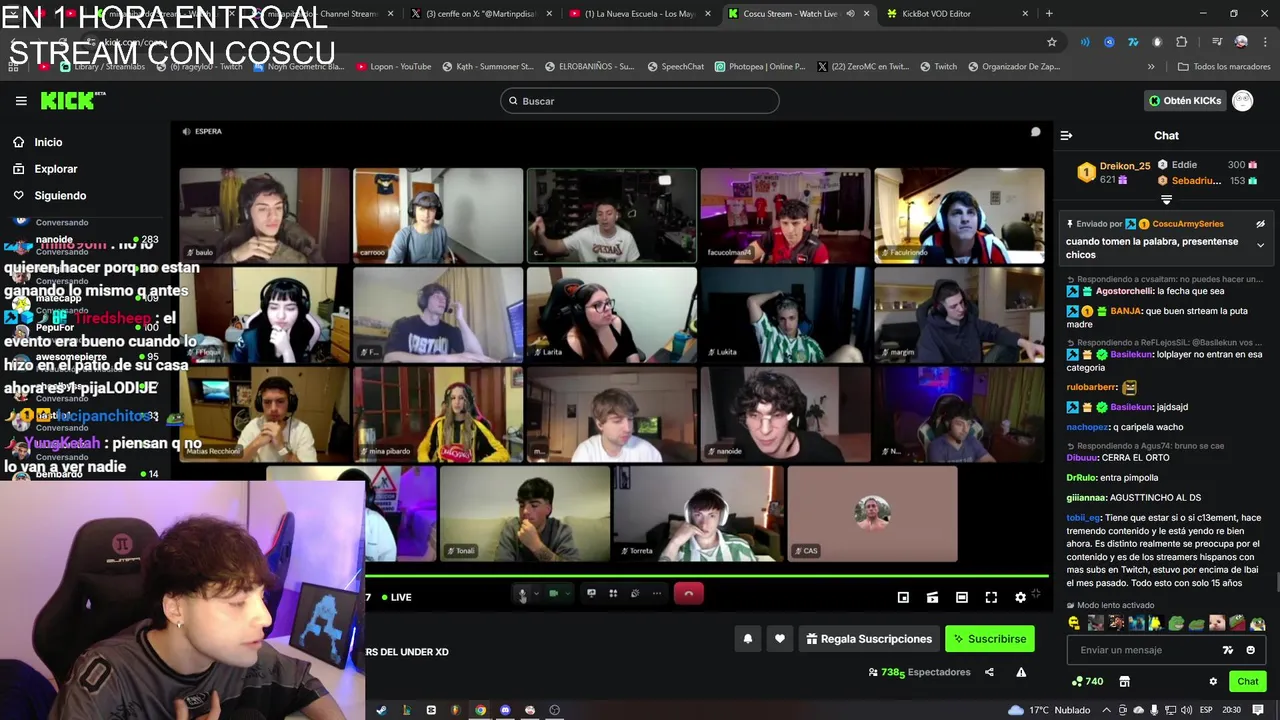Enter fullscreen on the video player
The height and width of the screenshot is (720, 1280).
[991, 598]
